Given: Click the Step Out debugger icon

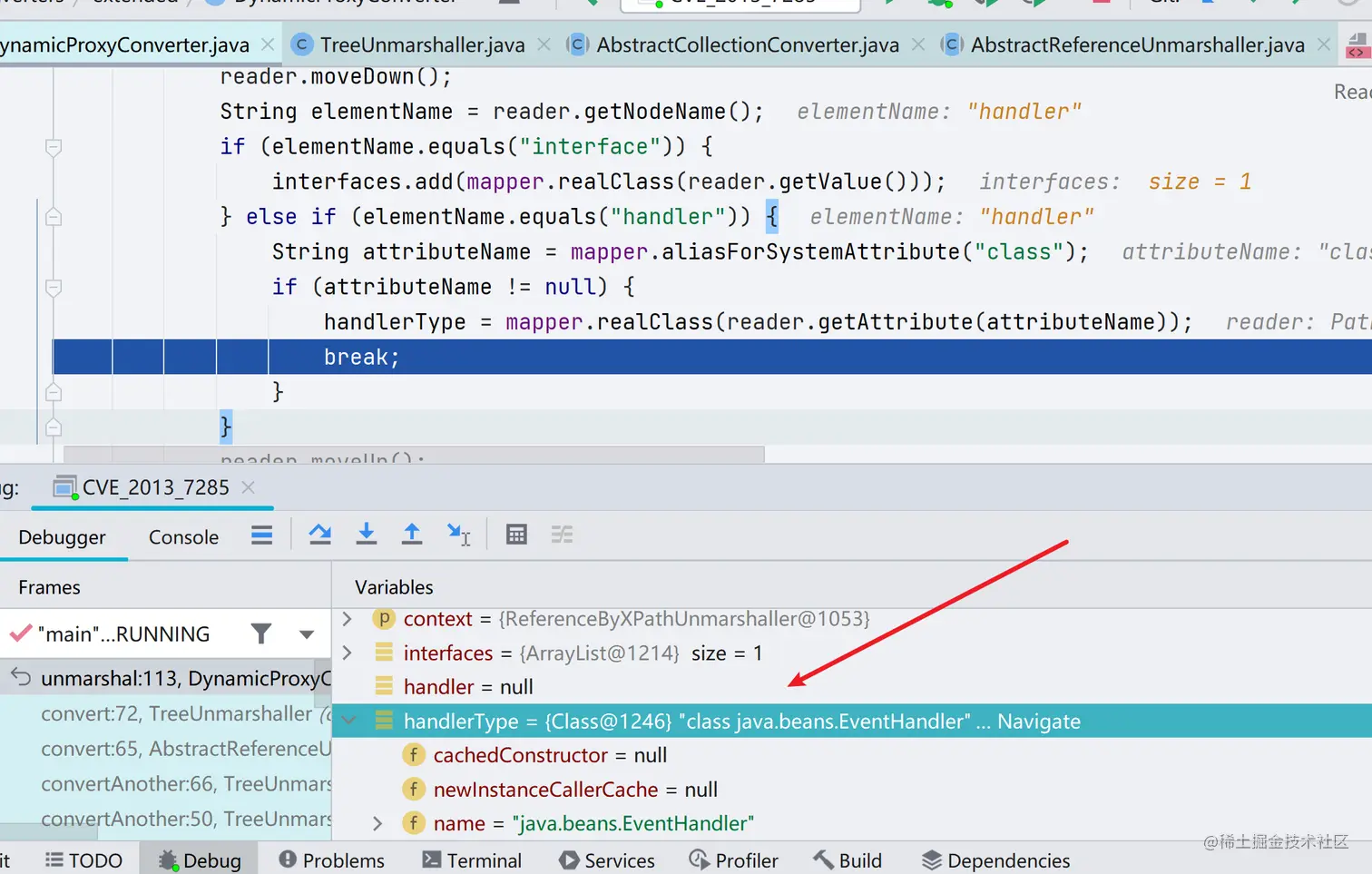Looking at the screenshot, I should tap(411, 535).
